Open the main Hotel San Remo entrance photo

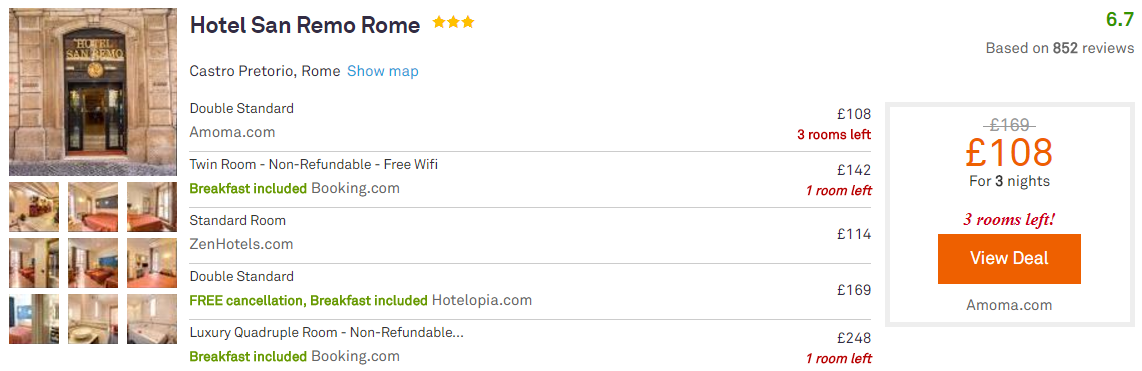click(x=92, y=92)
